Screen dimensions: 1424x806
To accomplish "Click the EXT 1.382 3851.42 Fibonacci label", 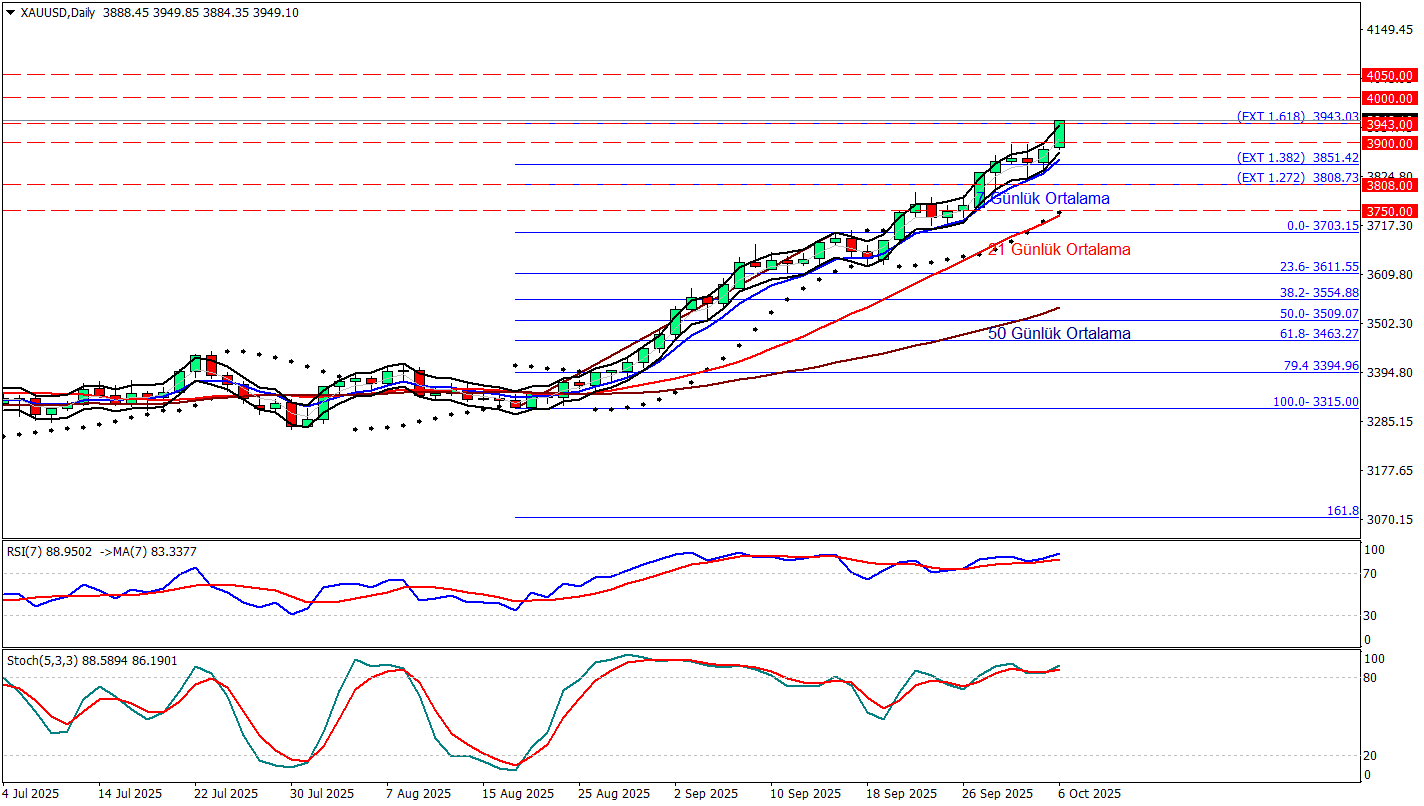I will point(1297,158).
